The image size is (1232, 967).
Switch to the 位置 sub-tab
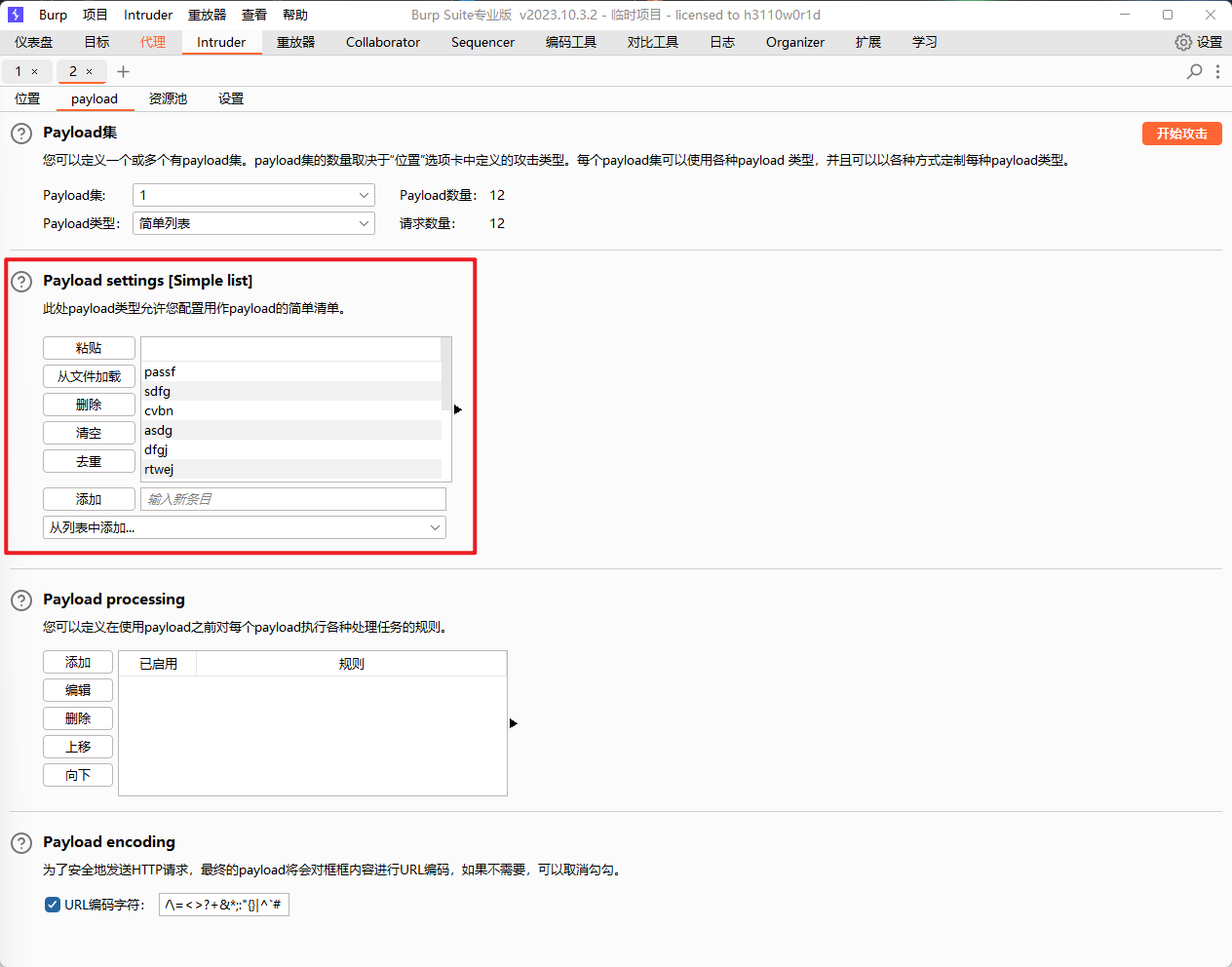(x=27, y=98)
